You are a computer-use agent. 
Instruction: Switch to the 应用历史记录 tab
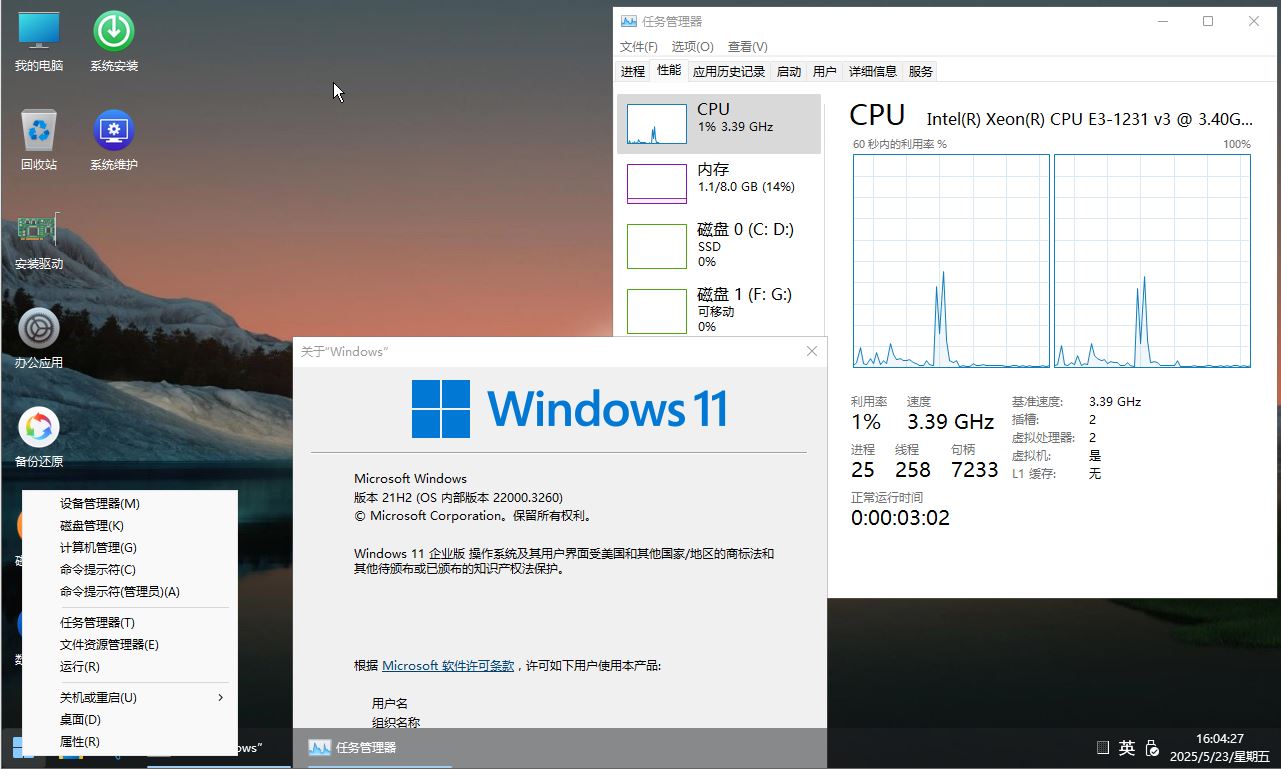click(x=729, y=71)
